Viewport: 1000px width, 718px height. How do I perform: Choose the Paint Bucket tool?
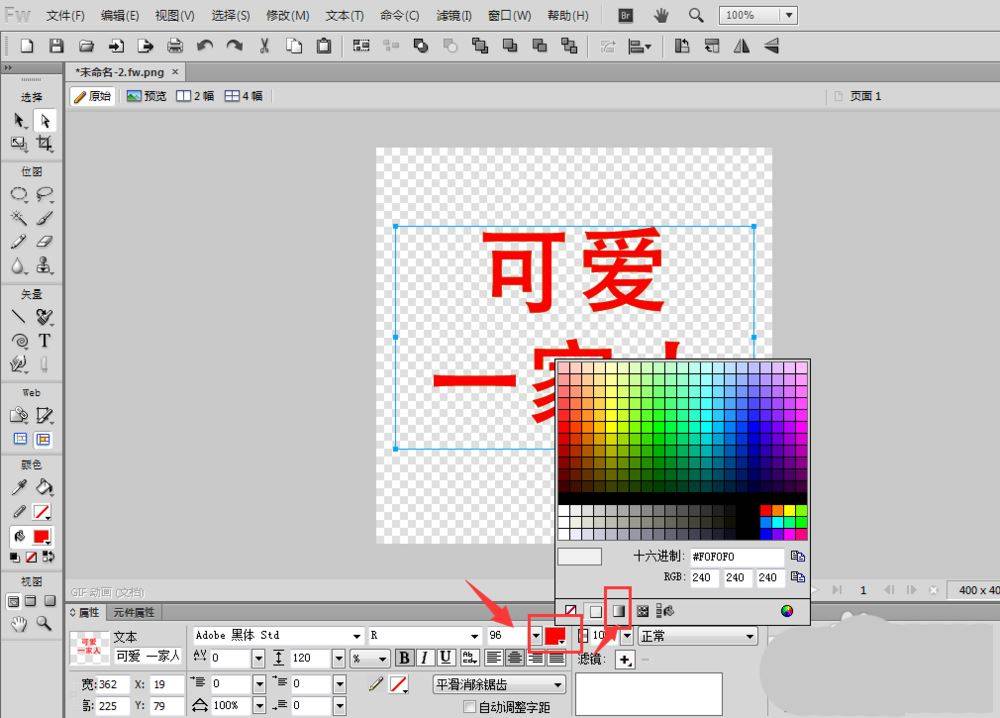44,487
